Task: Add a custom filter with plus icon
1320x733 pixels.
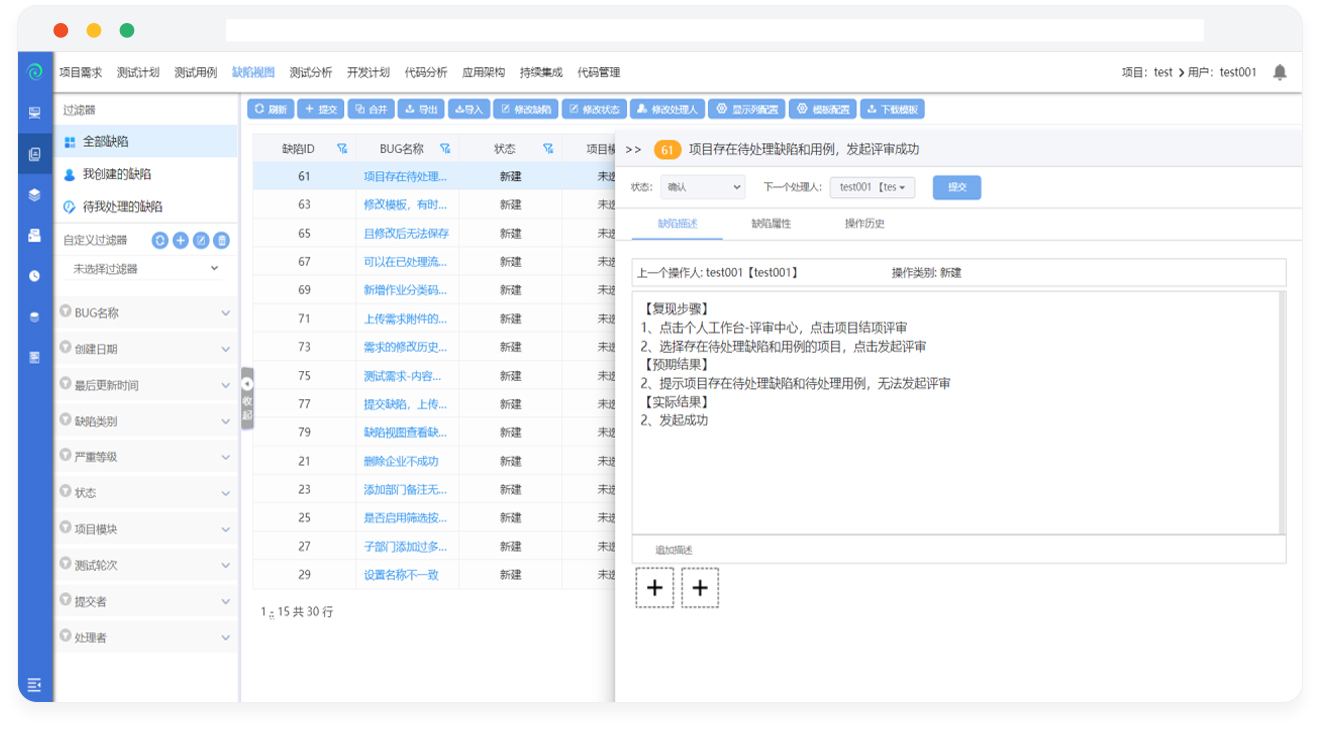Action: 181,240
